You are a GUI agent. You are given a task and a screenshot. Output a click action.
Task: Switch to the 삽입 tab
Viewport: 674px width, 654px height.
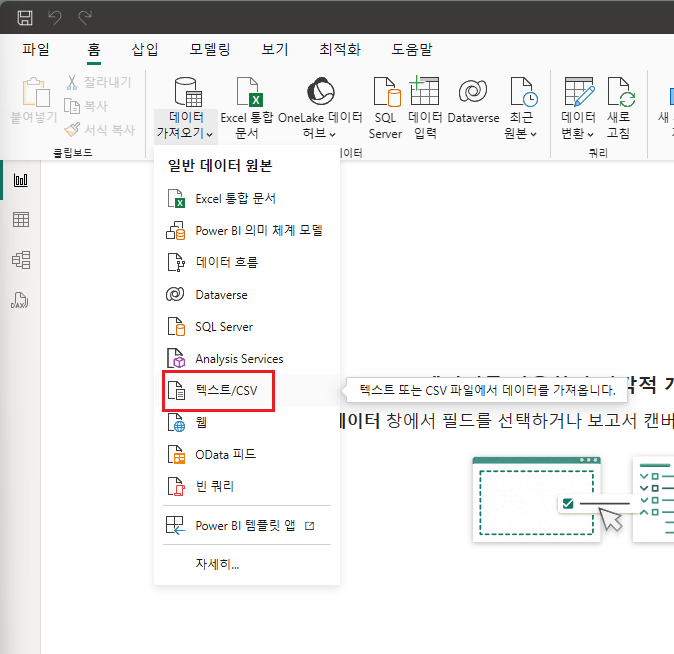click(x=145, y=49)
